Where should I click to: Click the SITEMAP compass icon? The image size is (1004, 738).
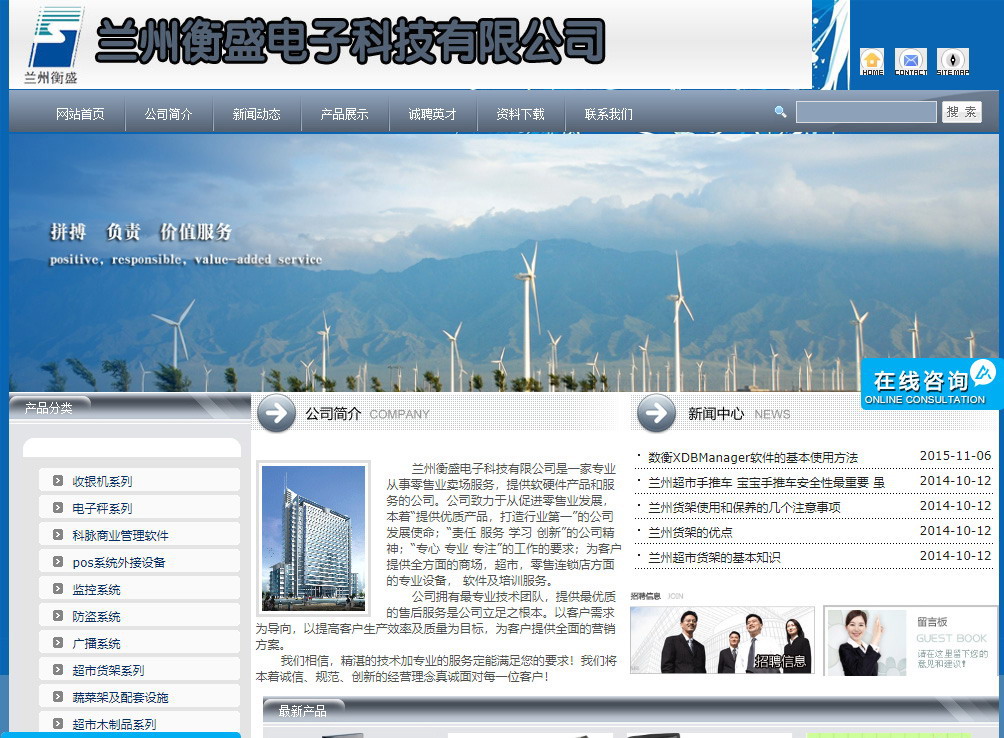tap(952, 61)
